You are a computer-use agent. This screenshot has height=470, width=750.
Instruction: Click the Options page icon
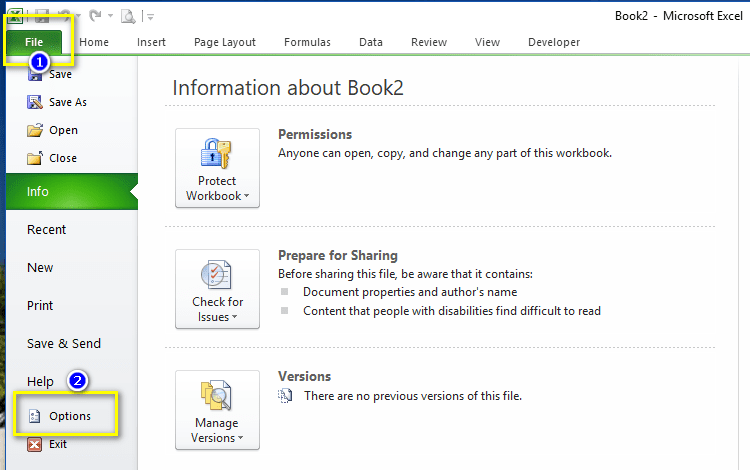(34, 416)
